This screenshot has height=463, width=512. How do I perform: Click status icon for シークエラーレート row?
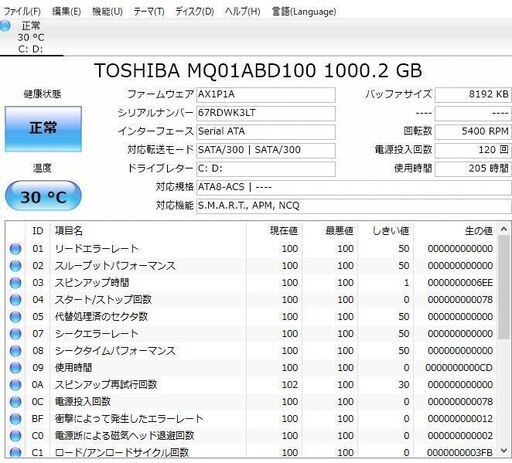tap(15, 334)
